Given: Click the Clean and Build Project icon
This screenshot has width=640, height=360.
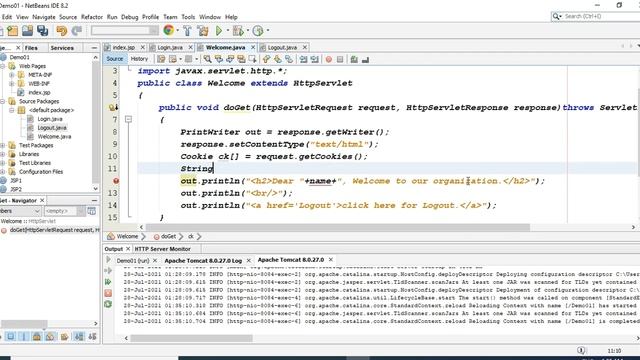Looking at the screenshot, I should tap(202, 31).
